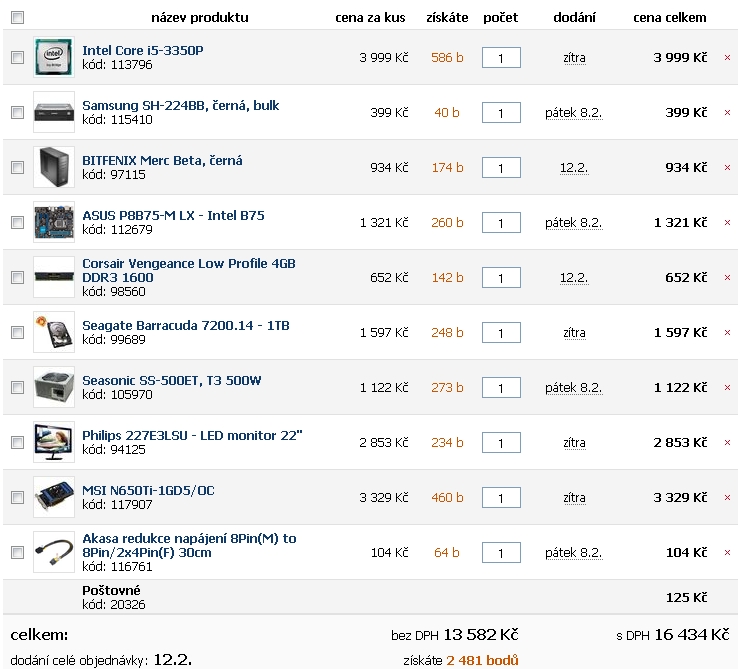This screenshot has width=741, height=669.
Task: Toggle the select-all checkbox in header
Action: [x=17, y=17]
